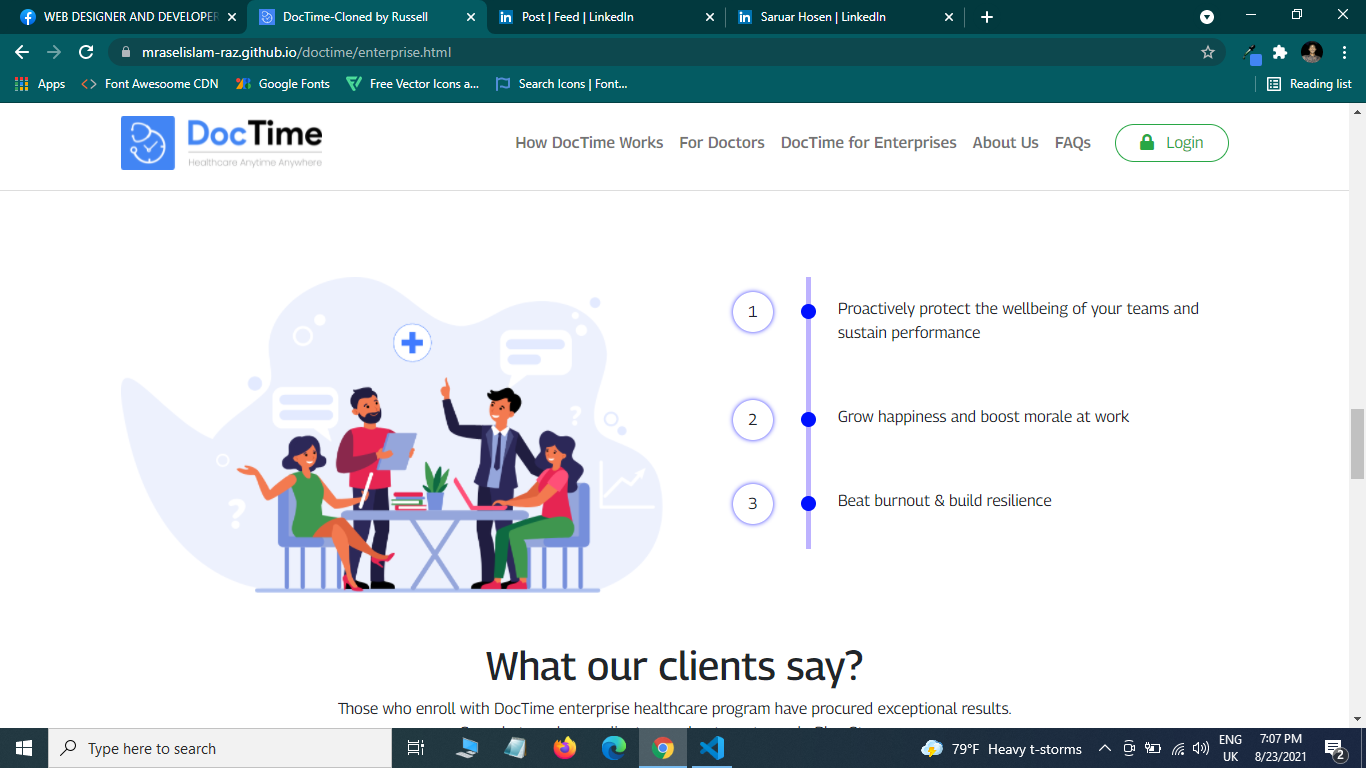Screen dimensions: 1366x768
Task: Bookmark this page with the star icon
Action: 1208,52
